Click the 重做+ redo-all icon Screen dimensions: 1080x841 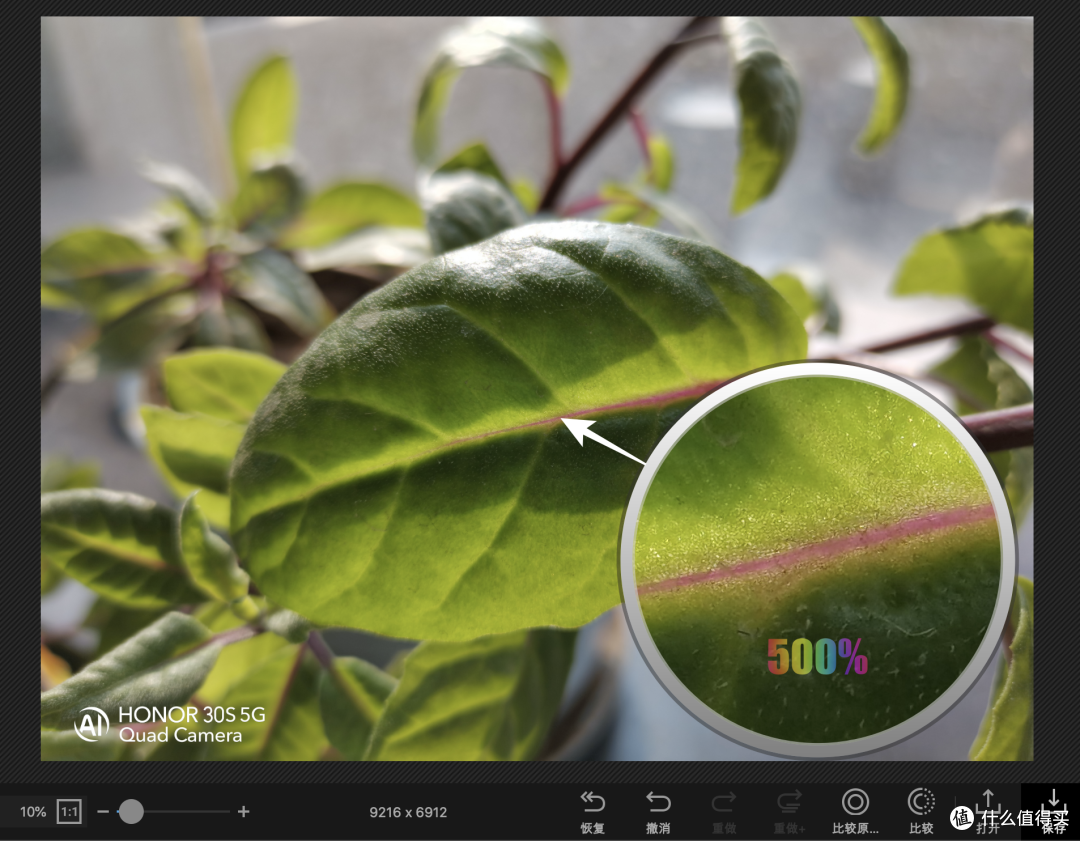click(789, 802)
